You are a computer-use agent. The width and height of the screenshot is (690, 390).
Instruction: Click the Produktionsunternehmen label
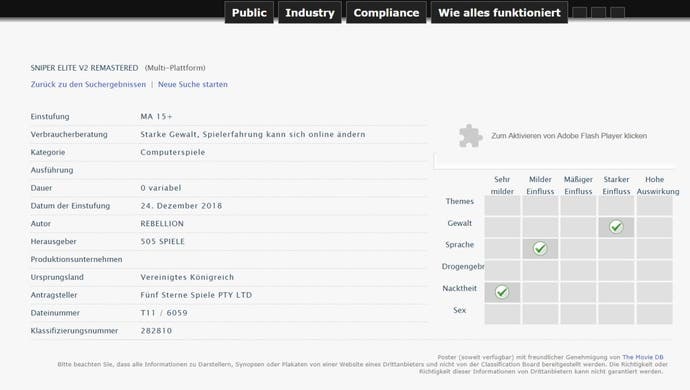click(x=77, y=259)
